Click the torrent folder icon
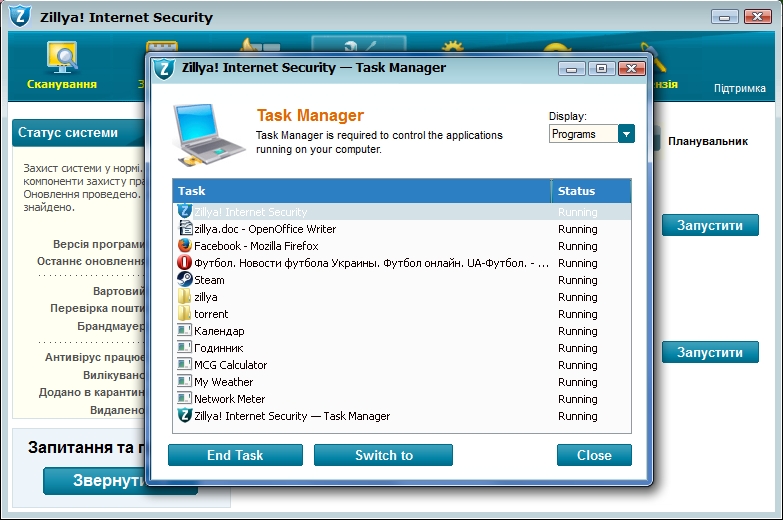This screenshot has width=783, height=520. click(184, 314)
